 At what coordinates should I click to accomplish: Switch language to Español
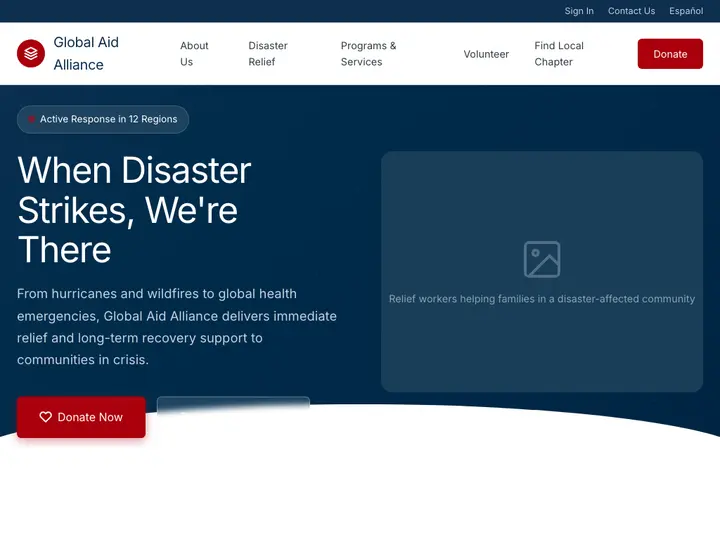(x=686, y=11)
